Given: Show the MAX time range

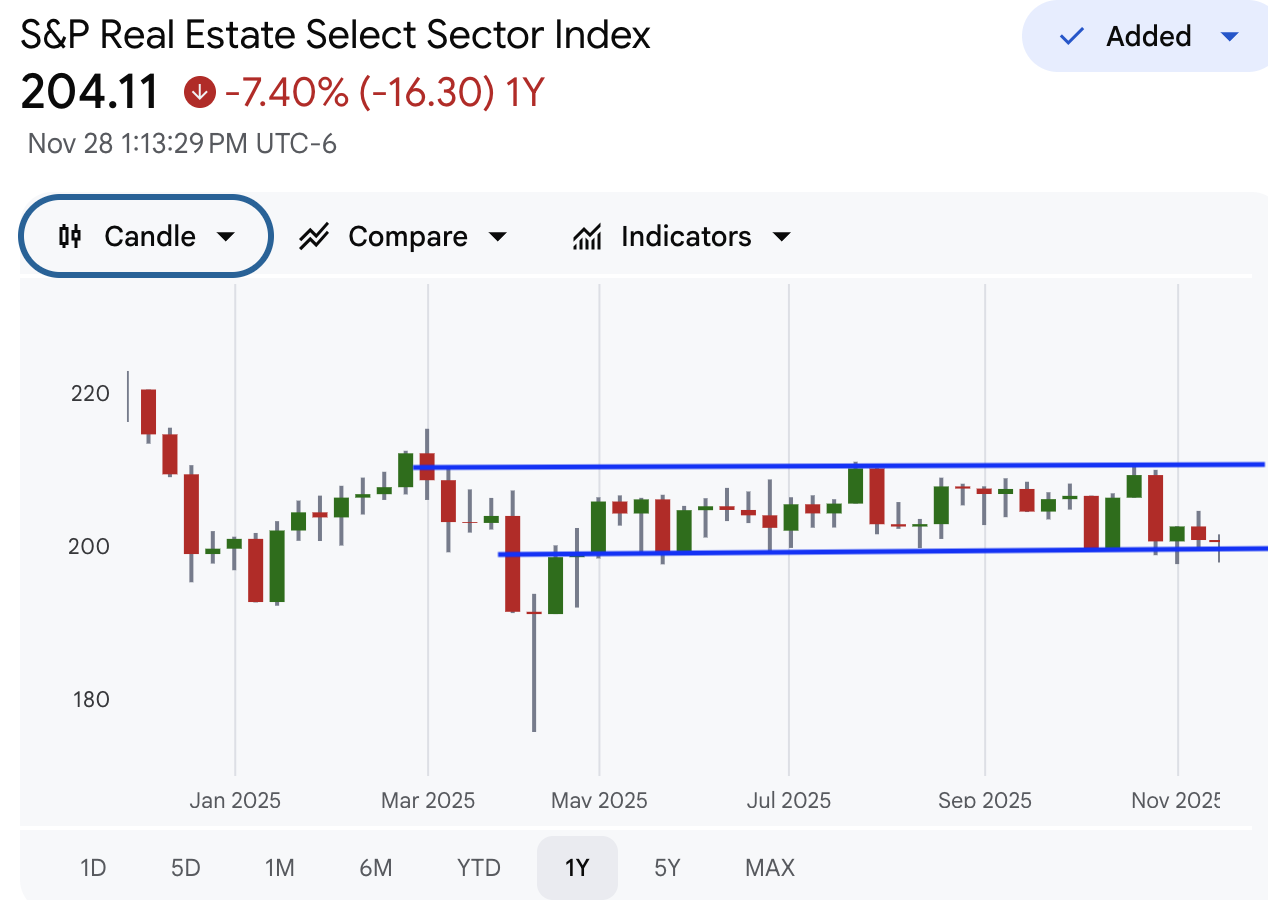Looking at the screenshot, I should [770, 868].
